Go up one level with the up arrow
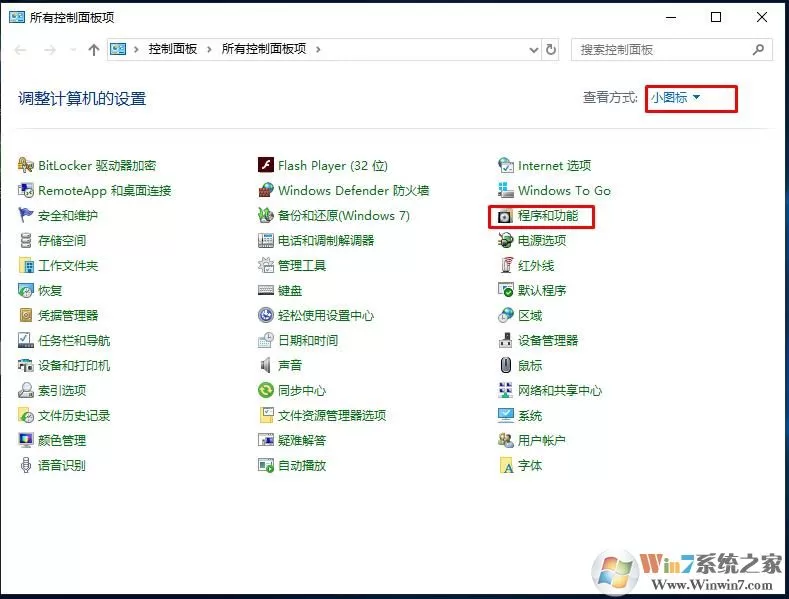 [94, 50]
